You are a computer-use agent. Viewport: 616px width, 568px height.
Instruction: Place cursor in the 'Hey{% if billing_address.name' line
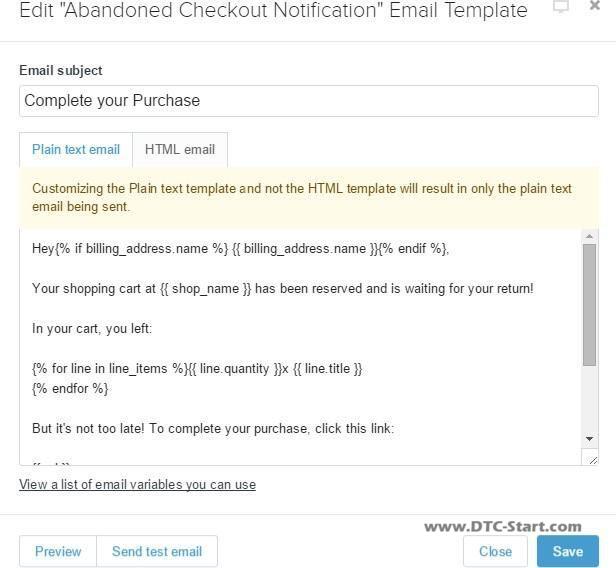[240, 249]
